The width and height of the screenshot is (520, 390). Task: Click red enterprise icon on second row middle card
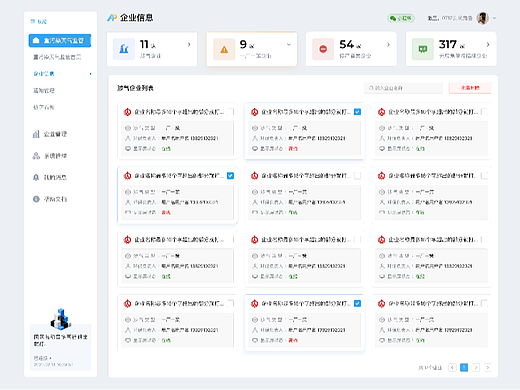254,176
